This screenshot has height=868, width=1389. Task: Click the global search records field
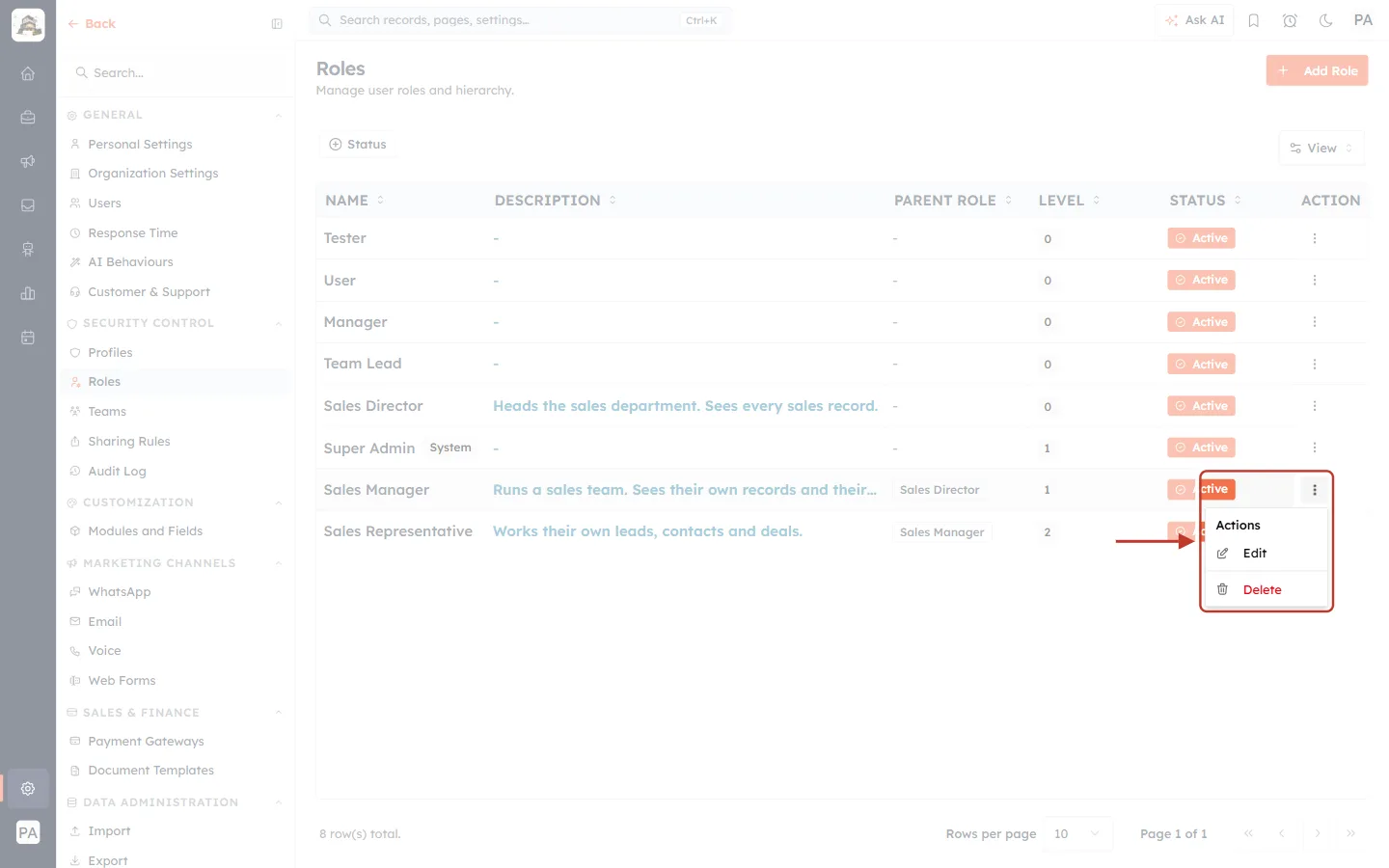pos(521,20)
